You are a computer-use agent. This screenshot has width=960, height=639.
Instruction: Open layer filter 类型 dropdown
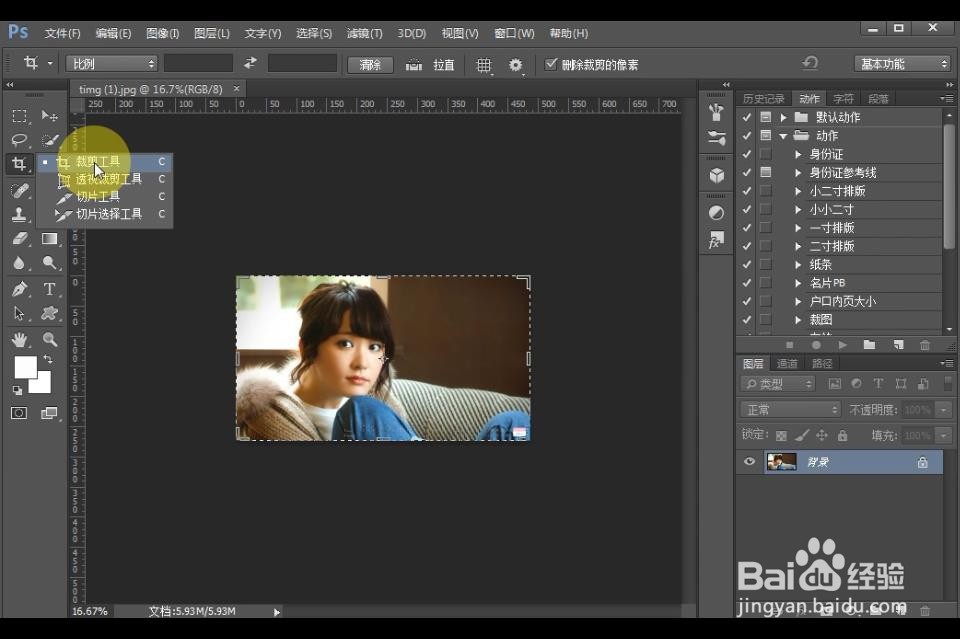[x=778, y=384]
